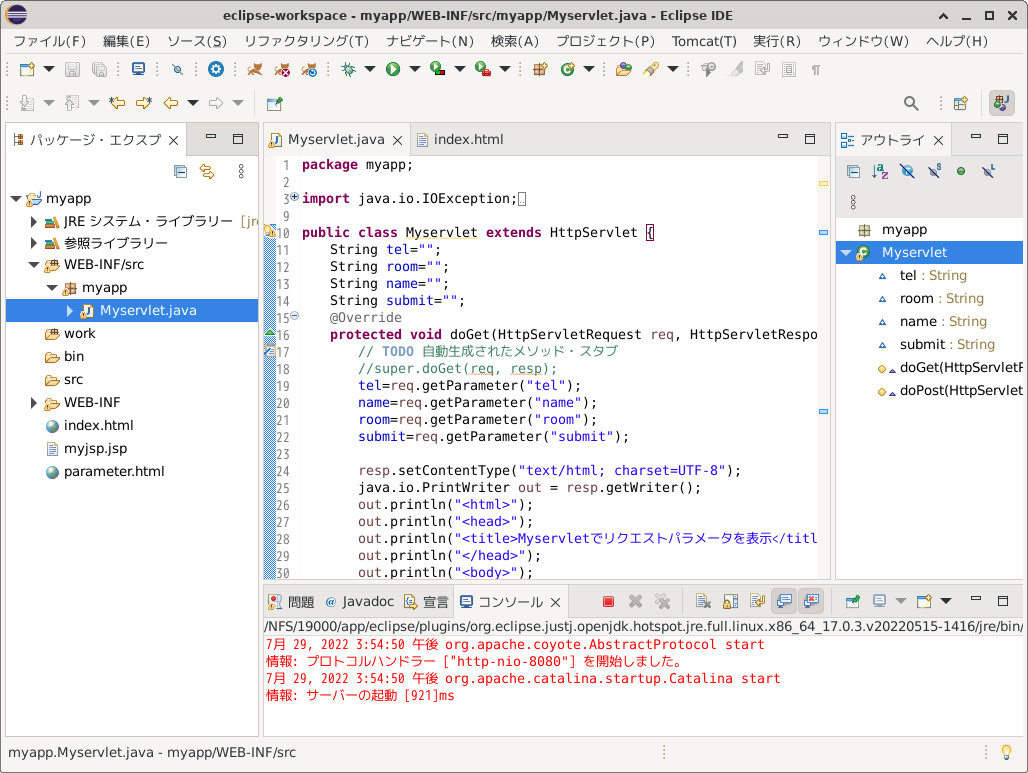The width and height of the screenshot is (1028, 773).
Task: Toggle Hide Fields in Outline view
Action: pos(907,172)
